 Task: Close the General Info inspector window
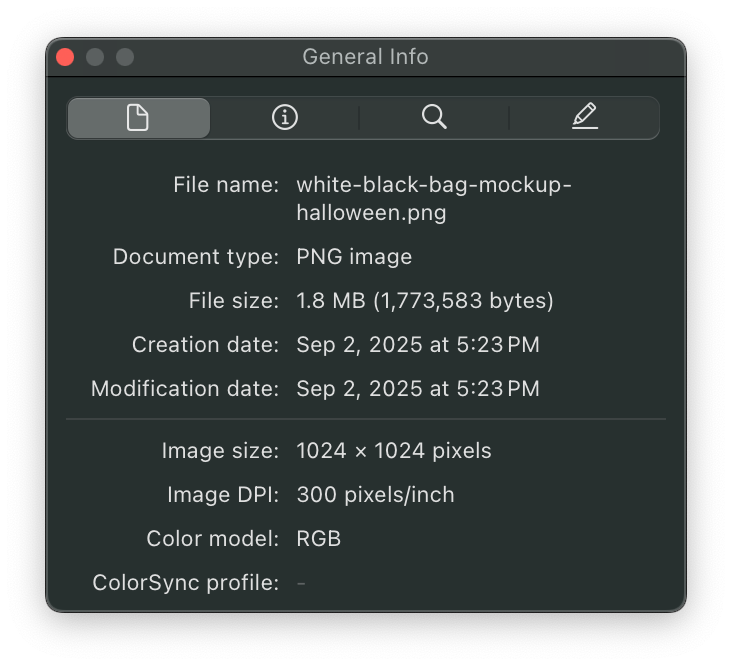tap(65, 57)
